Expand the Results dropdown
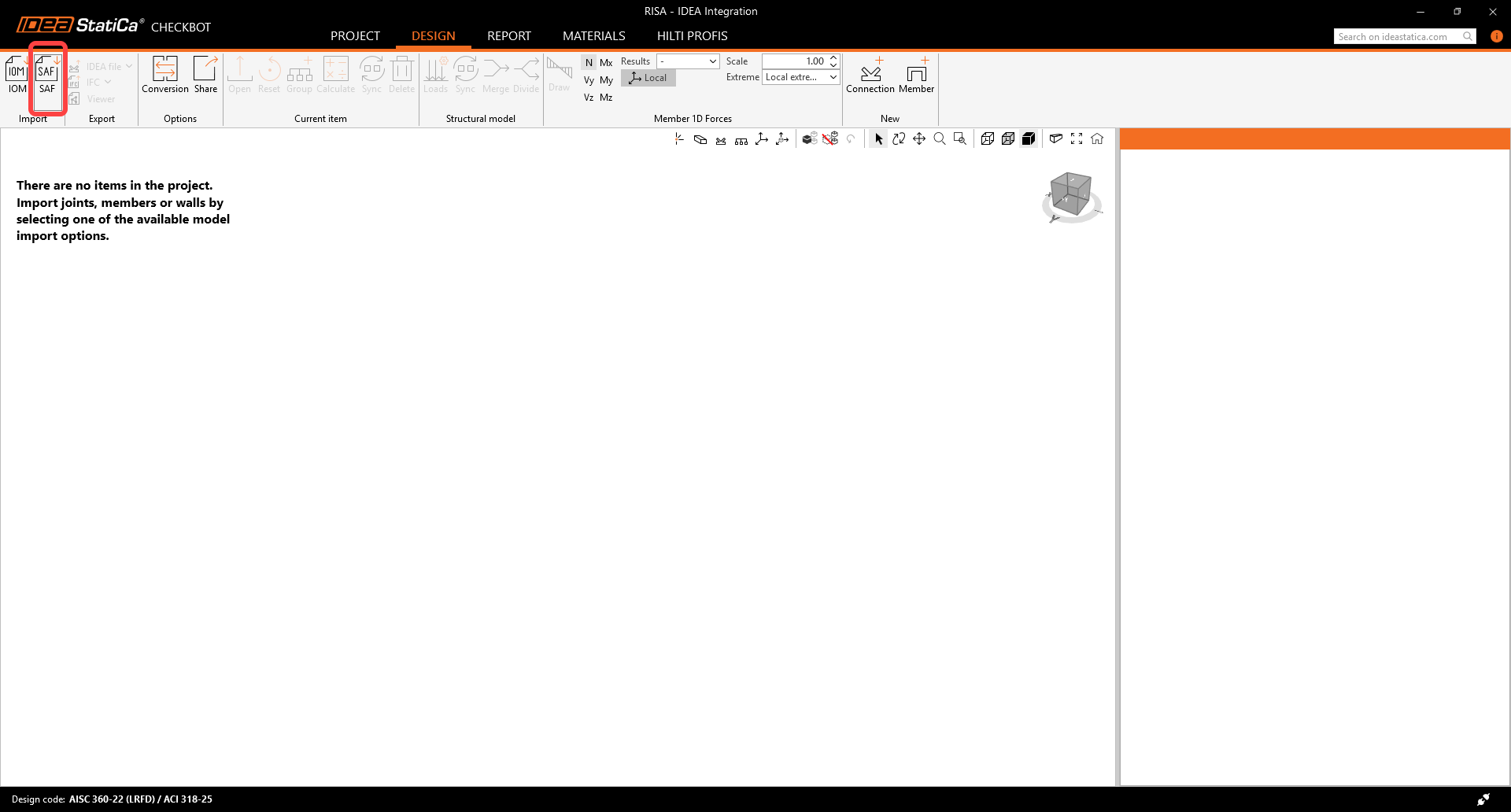The height and width of the screenshot is (812, 1511). 689,61
